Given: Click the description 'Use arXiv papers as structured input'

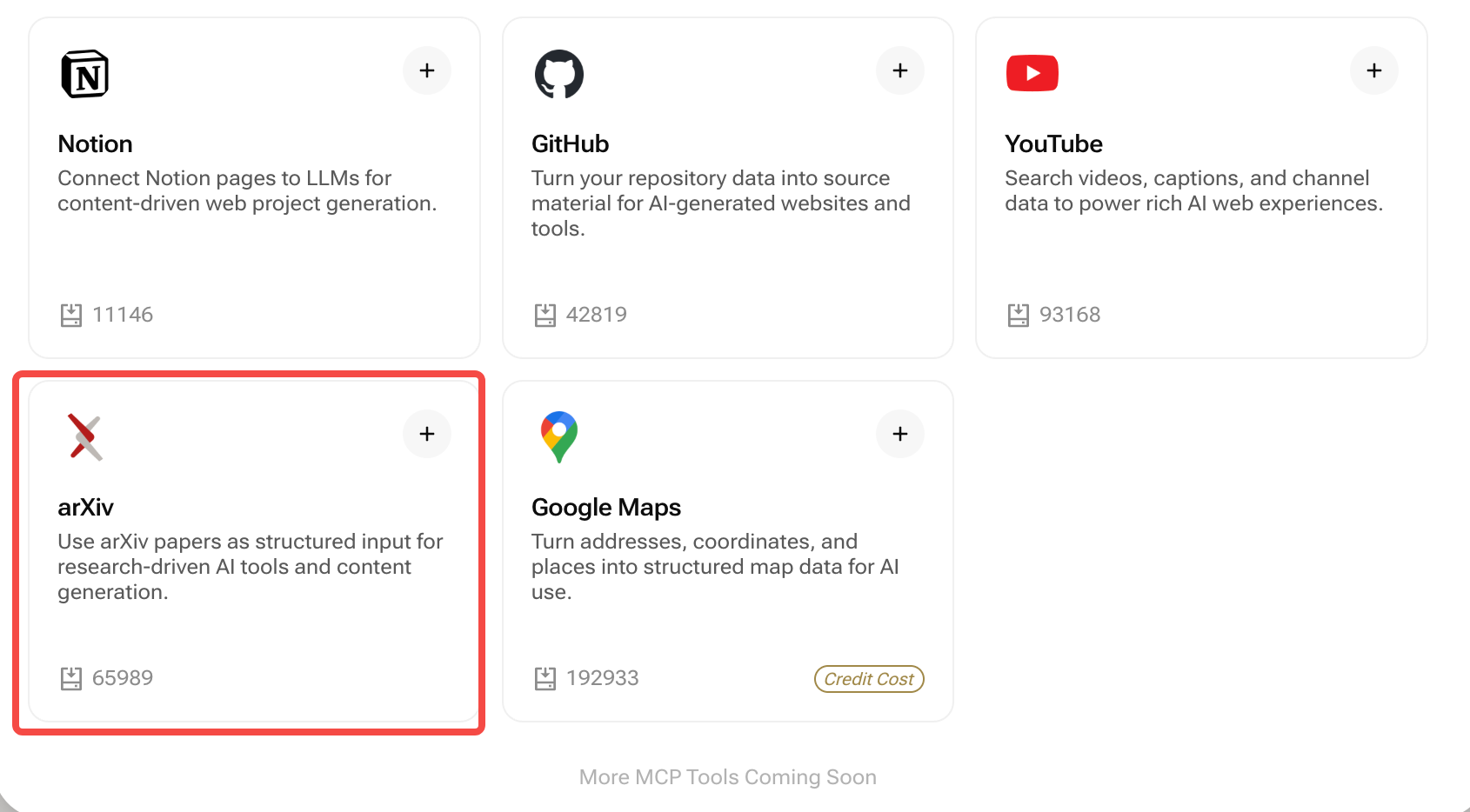Looking at the screenshot, I should pos(251,567).
